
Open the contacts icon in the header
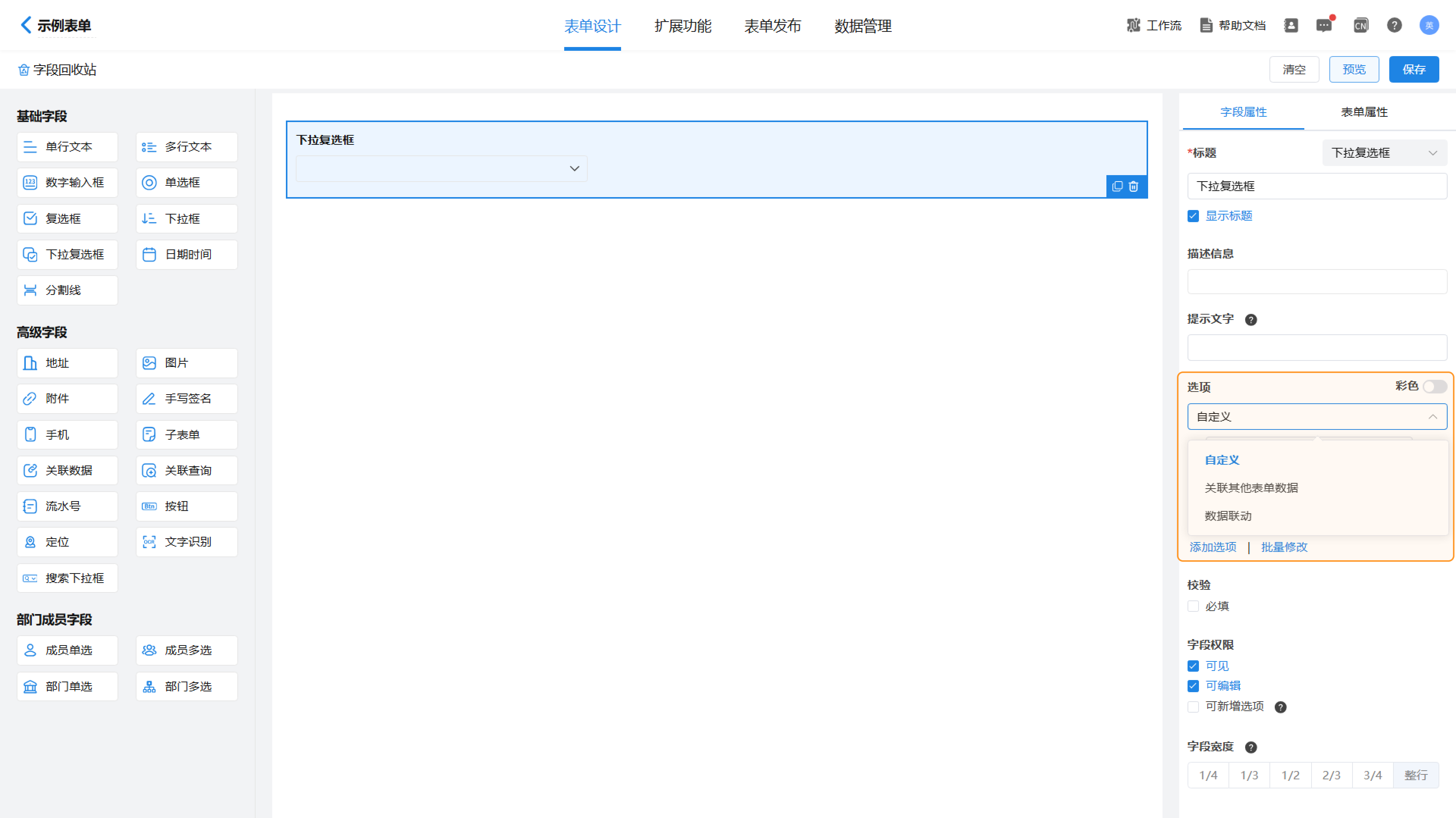point(1291,25)
